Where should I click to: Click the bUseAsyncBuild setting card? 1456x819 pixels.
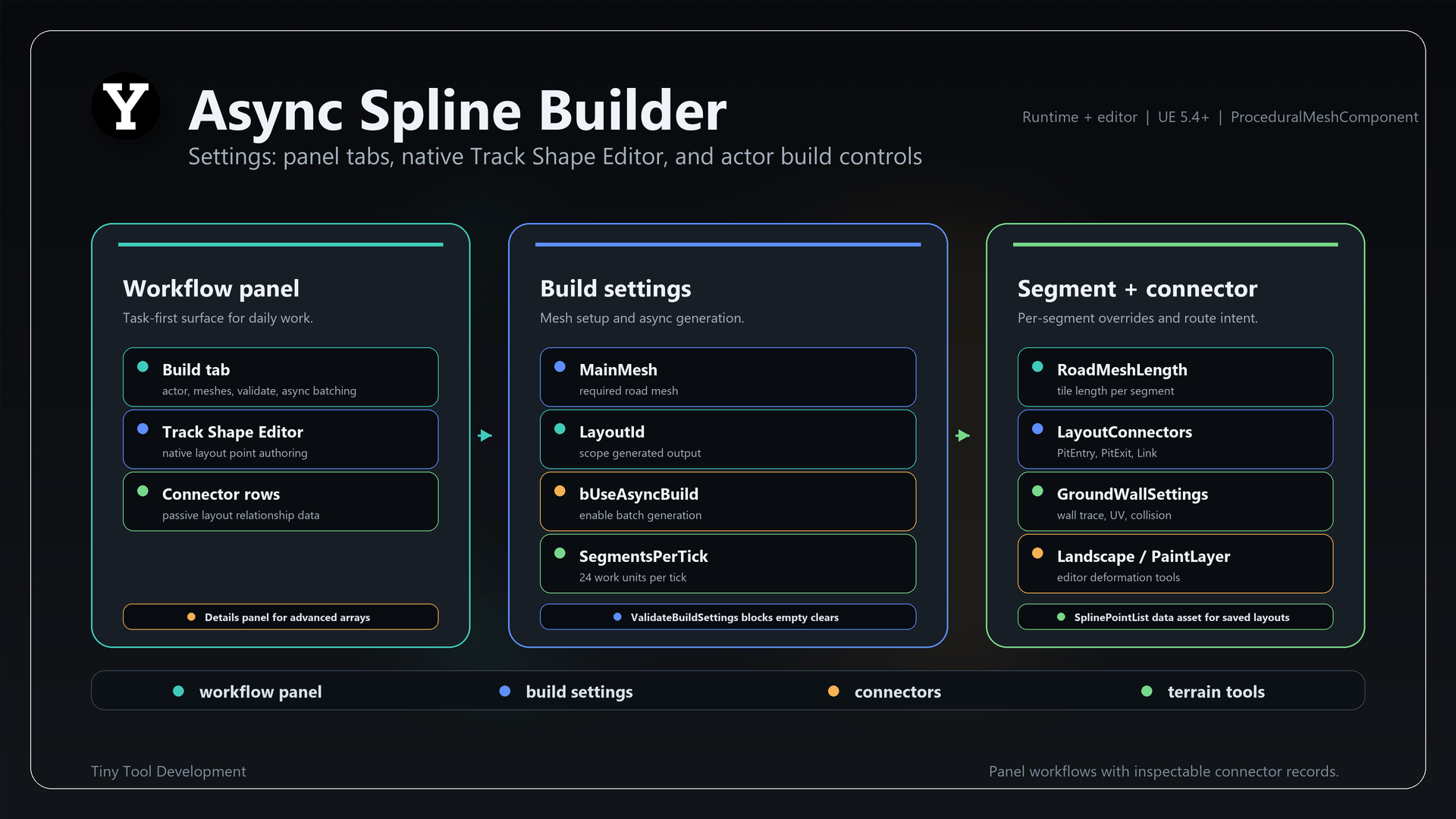[x=728, y=501]
